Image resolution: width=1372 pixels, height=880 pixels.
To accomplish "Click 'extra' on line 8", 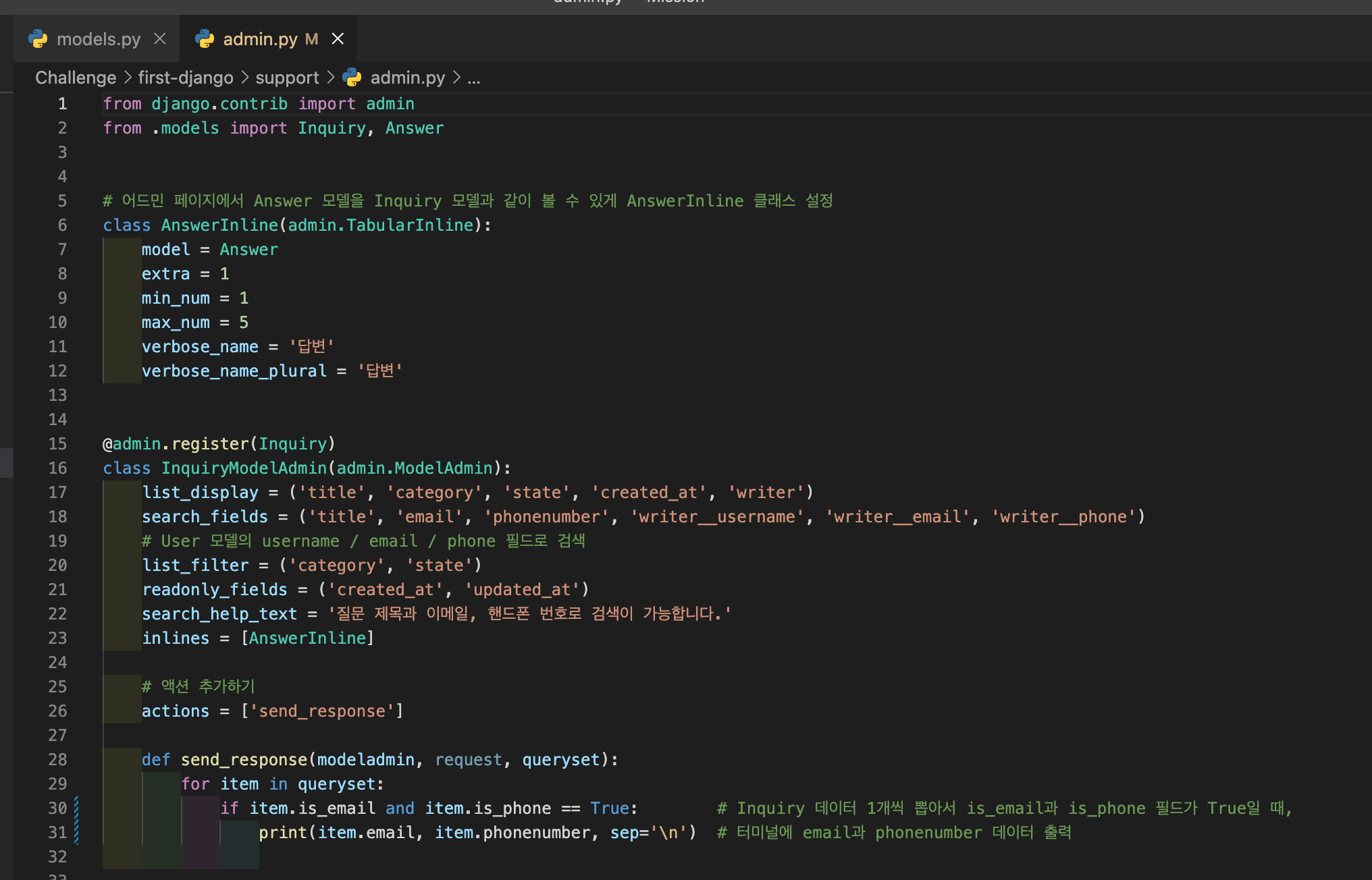I will [x=166, y=274].
